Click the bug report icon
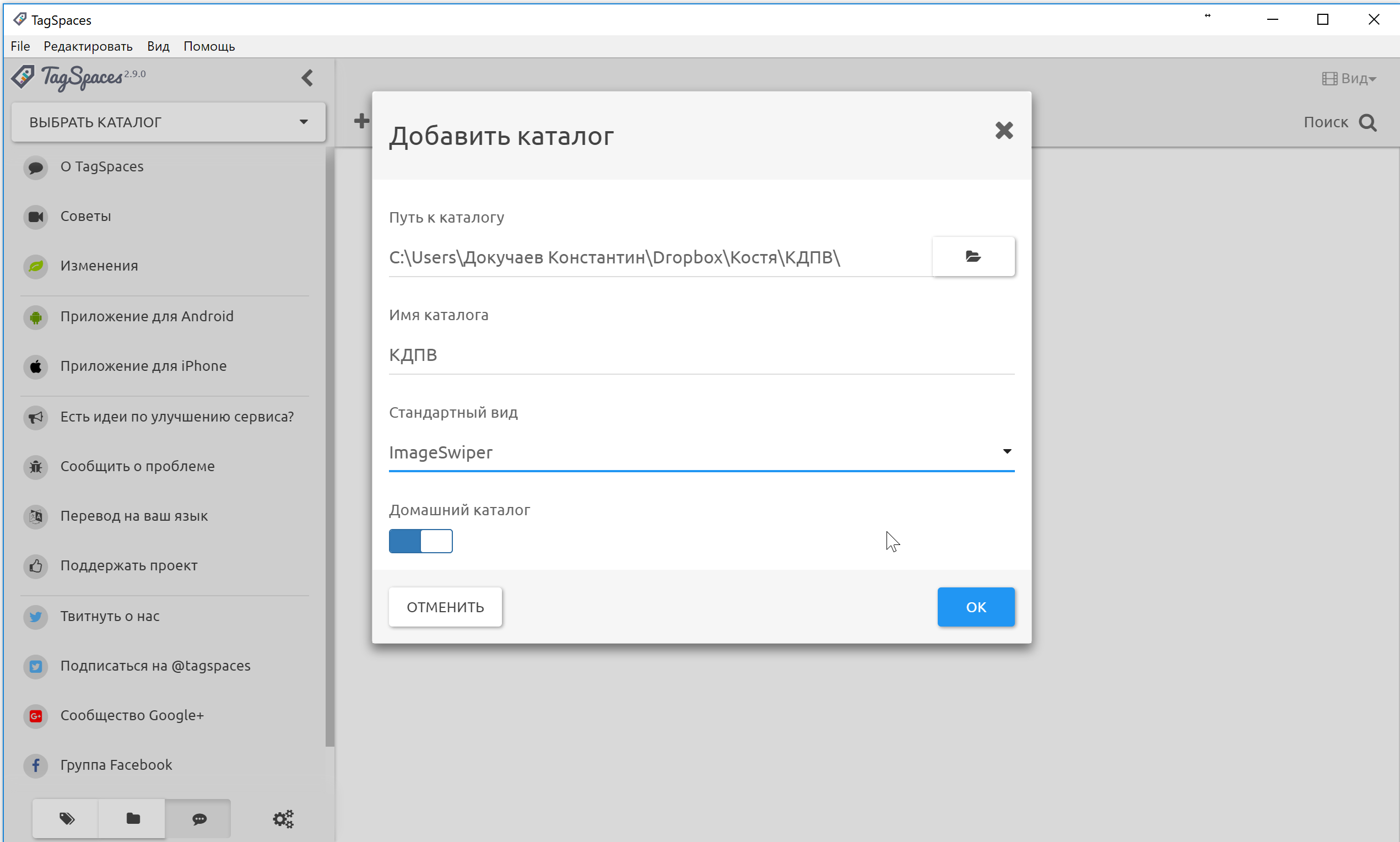 click(36, 466)
